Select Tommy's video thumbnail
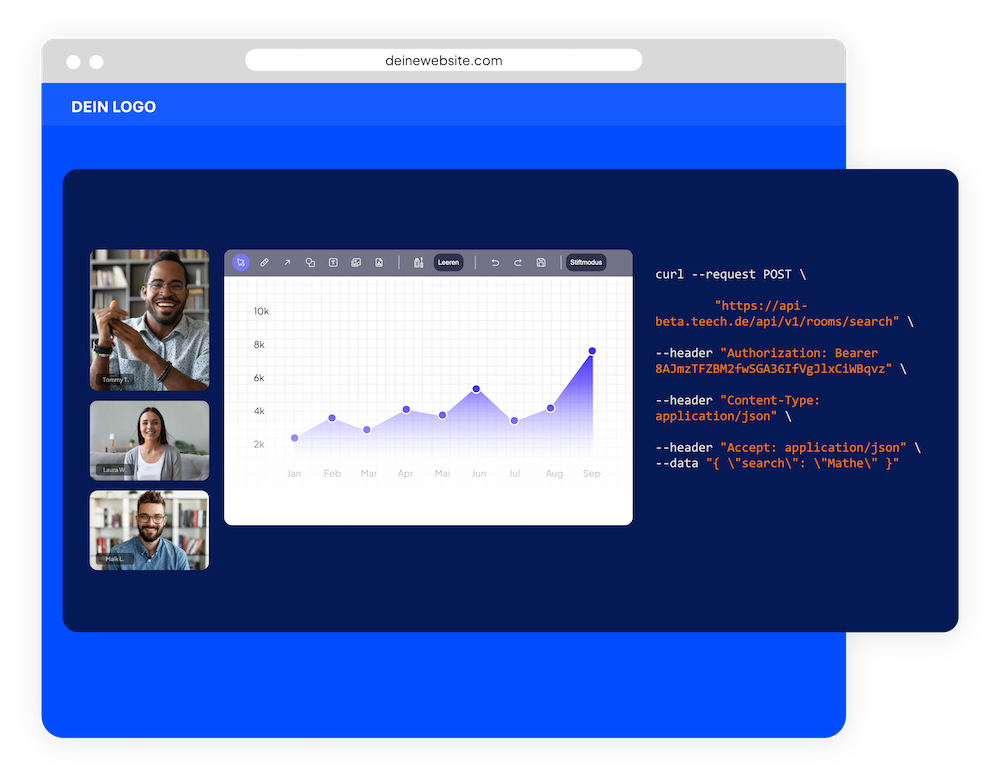This screenshot has width=1000, height=782. pos(150,320)
